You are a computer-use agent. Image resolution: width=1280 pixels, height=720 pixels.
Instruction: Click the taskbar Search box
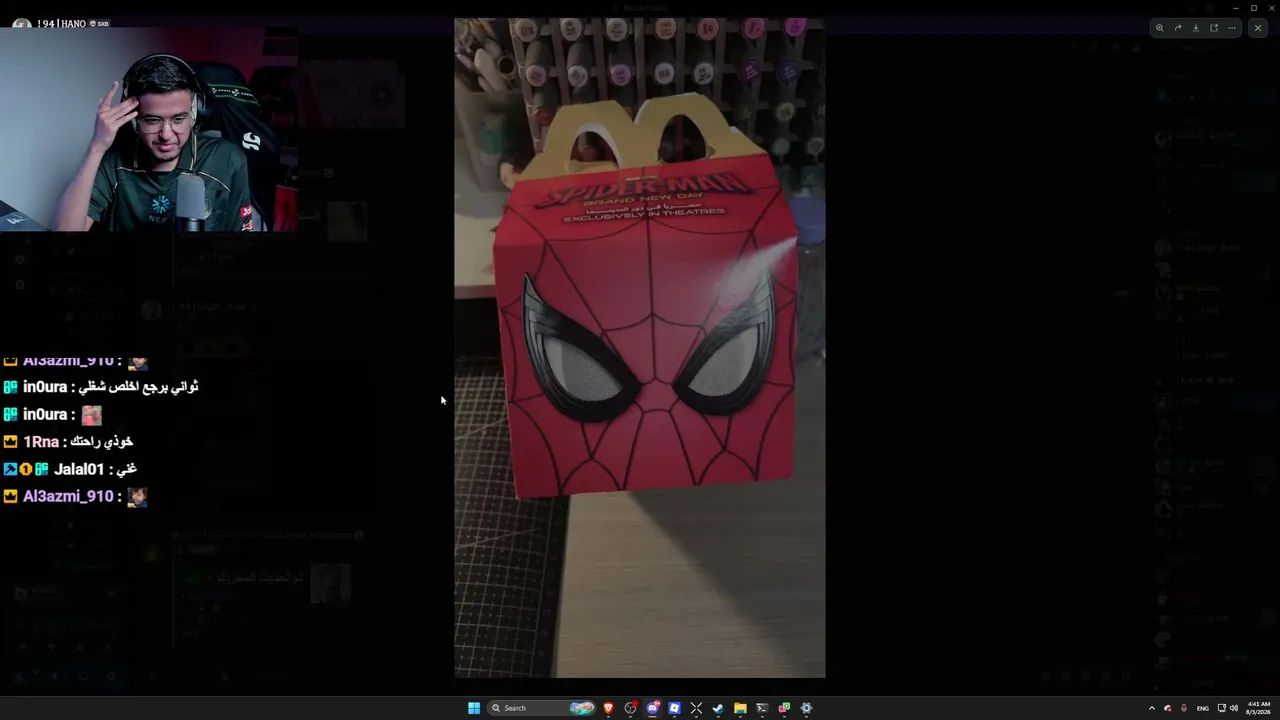pos(542,708)
